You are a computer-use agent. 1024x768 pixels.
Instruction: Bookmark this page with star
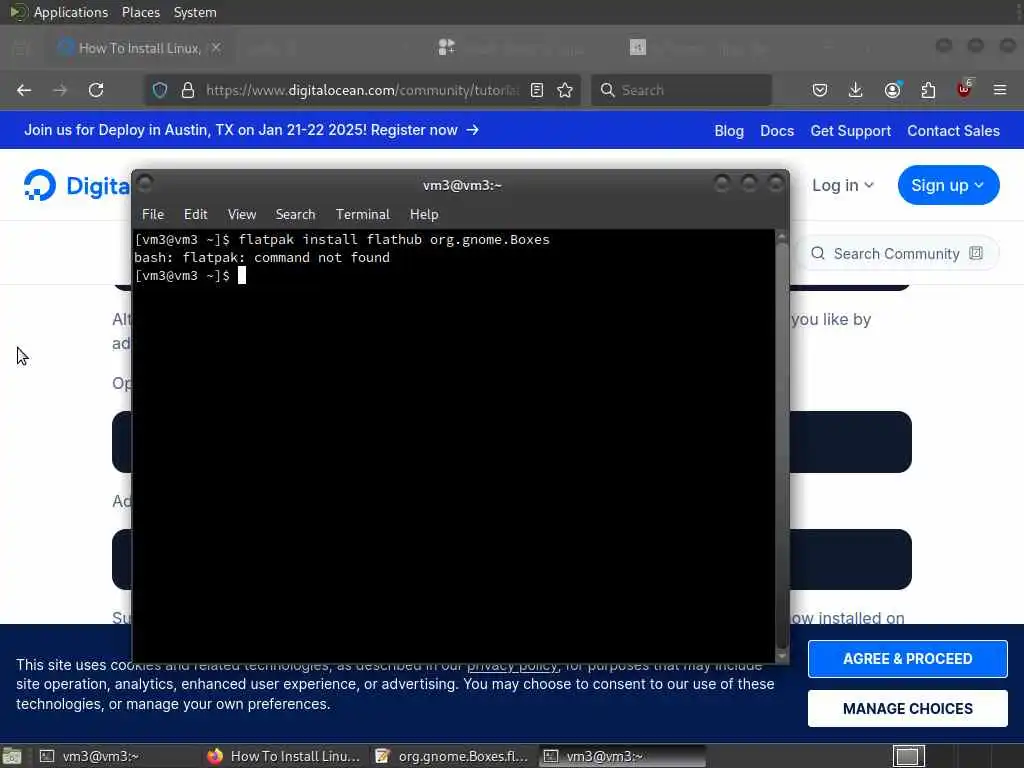tap(565, 90)
